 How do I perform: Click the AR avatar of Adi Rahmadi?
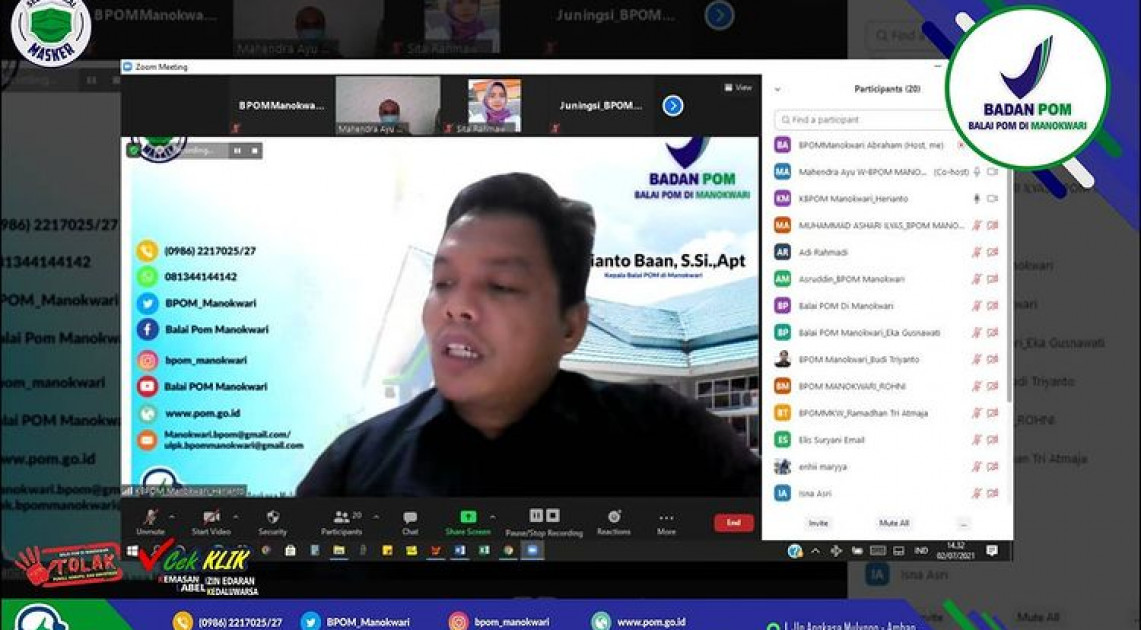tap(782, 252)
